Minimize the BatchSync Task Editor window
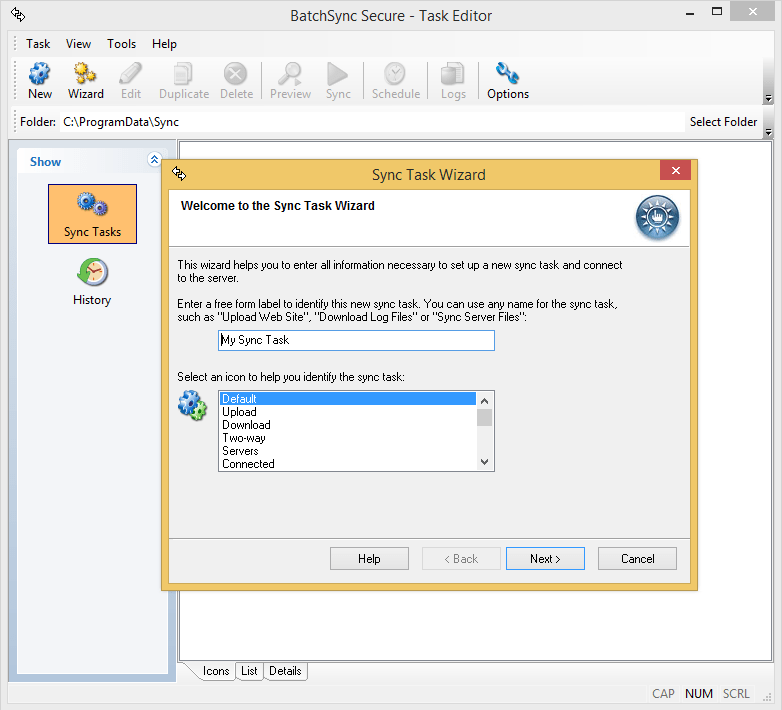Viewport: 782px width, 710px height. click(x=690, y=12)
